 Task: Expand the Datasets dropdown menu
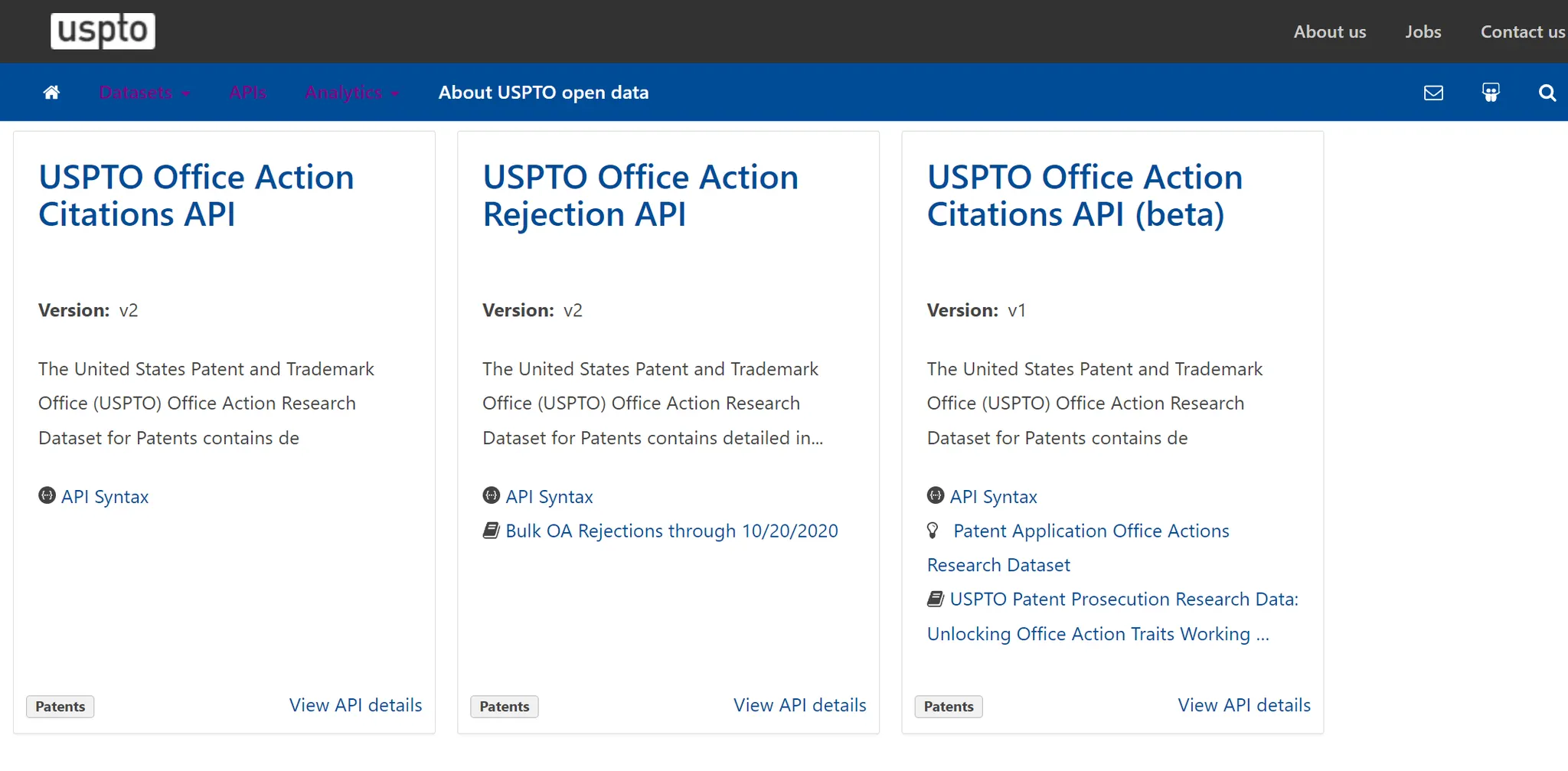tap(144, 93)
